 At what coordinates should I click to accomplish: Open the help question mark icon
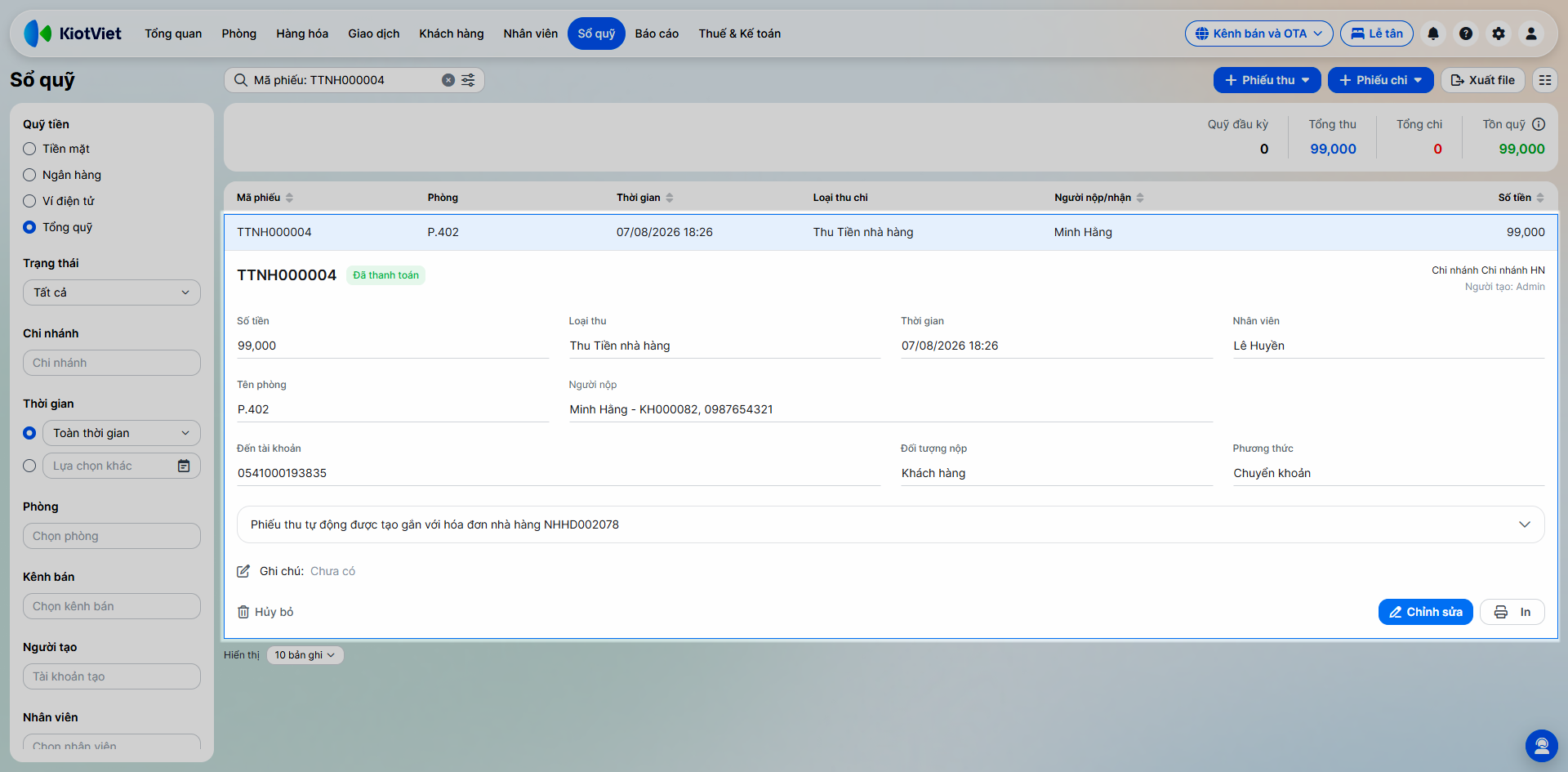pyautogui.click(x=1466, y=33)
